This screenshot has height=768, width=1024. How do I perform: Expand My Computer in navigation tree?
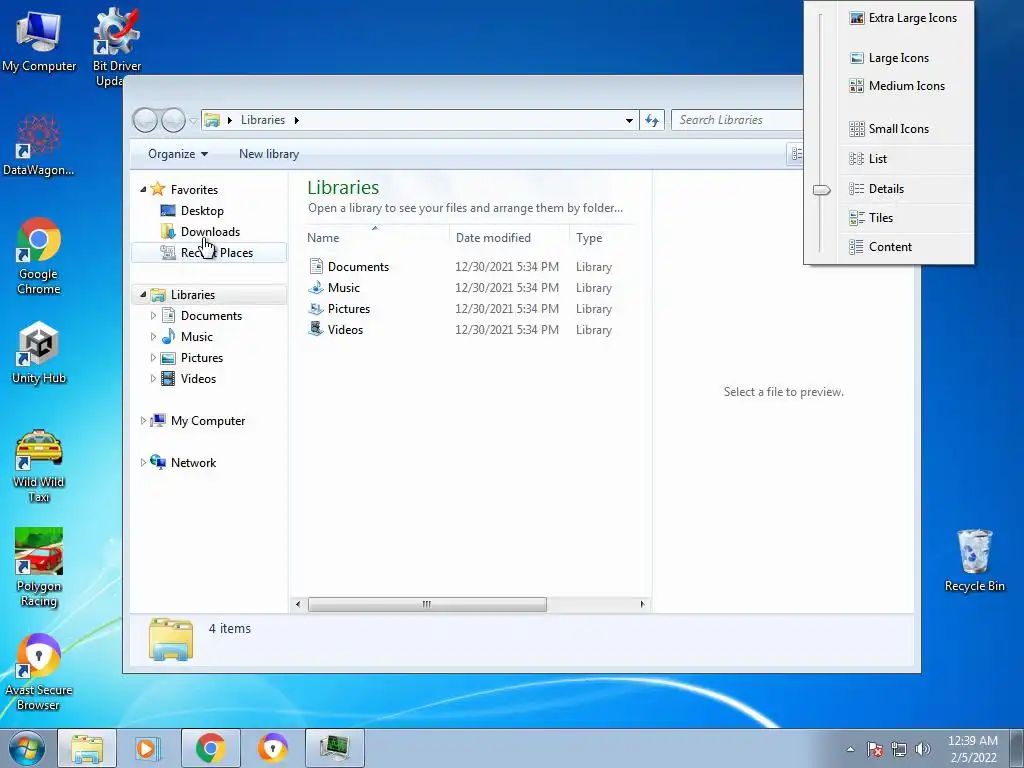(x=144, y=421)
